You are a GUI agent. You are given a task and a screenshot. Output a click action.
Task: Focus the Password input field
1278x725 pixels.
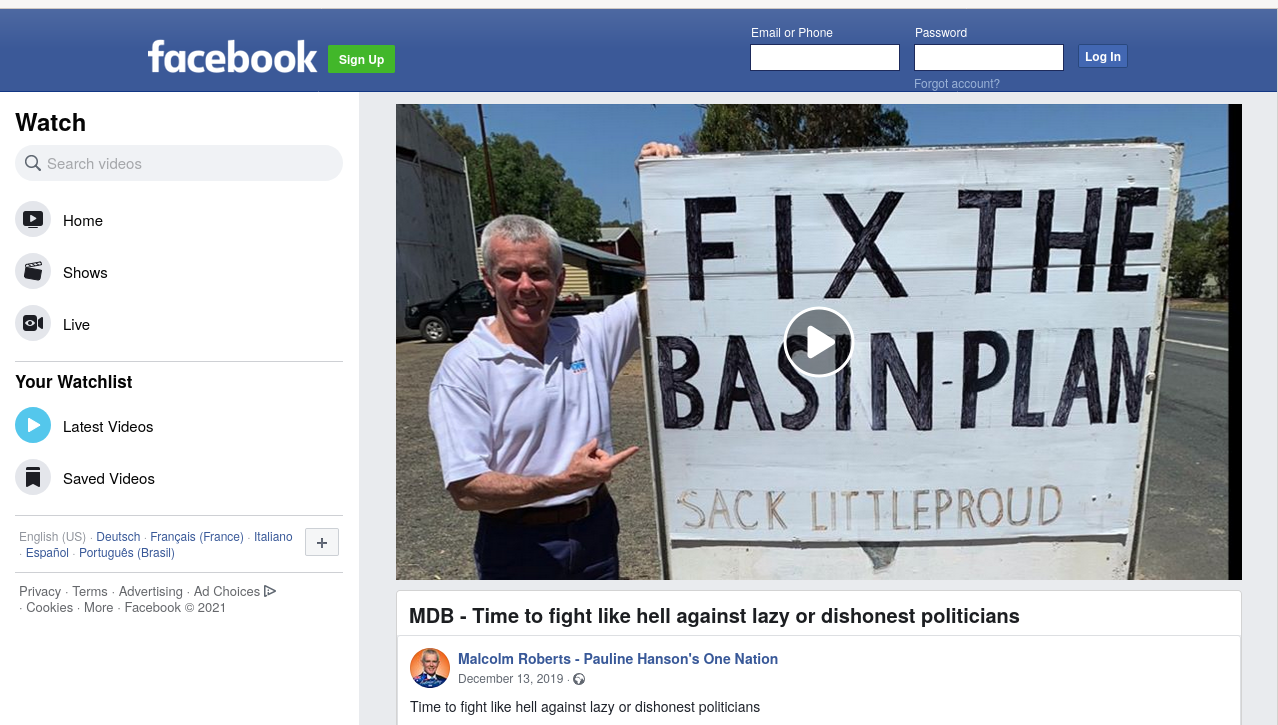(989, 57)
